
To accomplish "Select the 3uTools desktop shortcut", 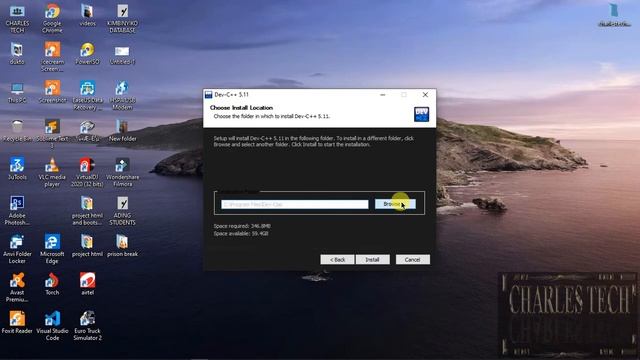I will coord(17,169).
